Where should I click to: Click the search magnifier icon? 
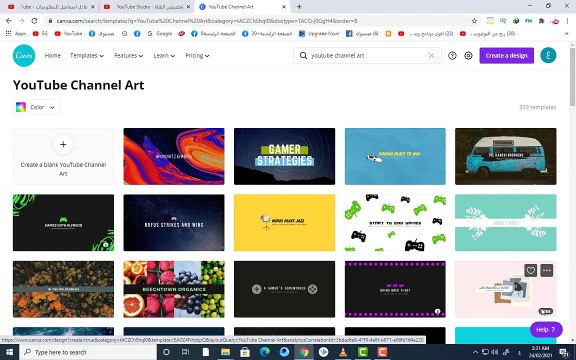pos(303,55)
